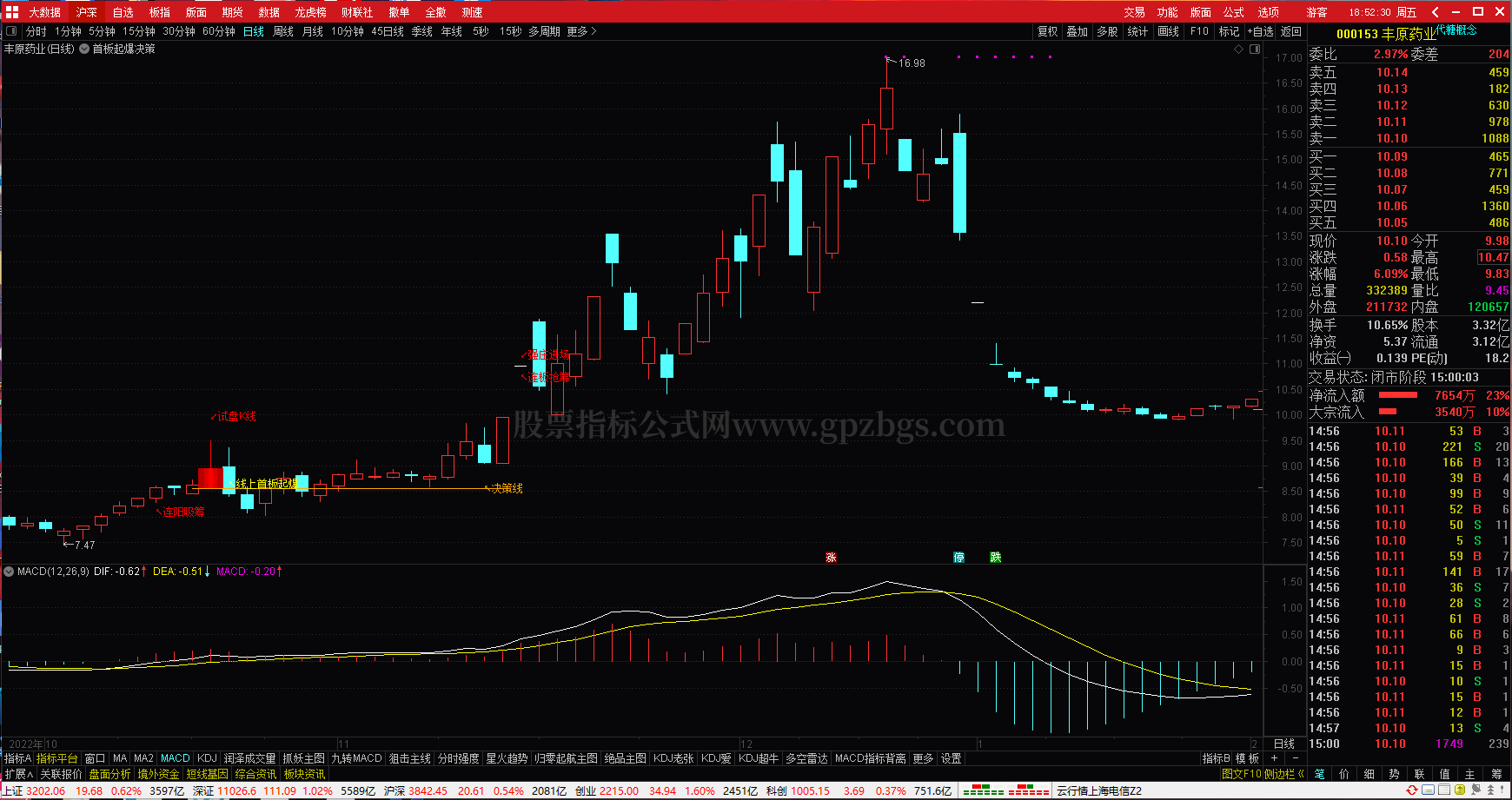Open the 选项 menu

click(x=1268, y=12)
